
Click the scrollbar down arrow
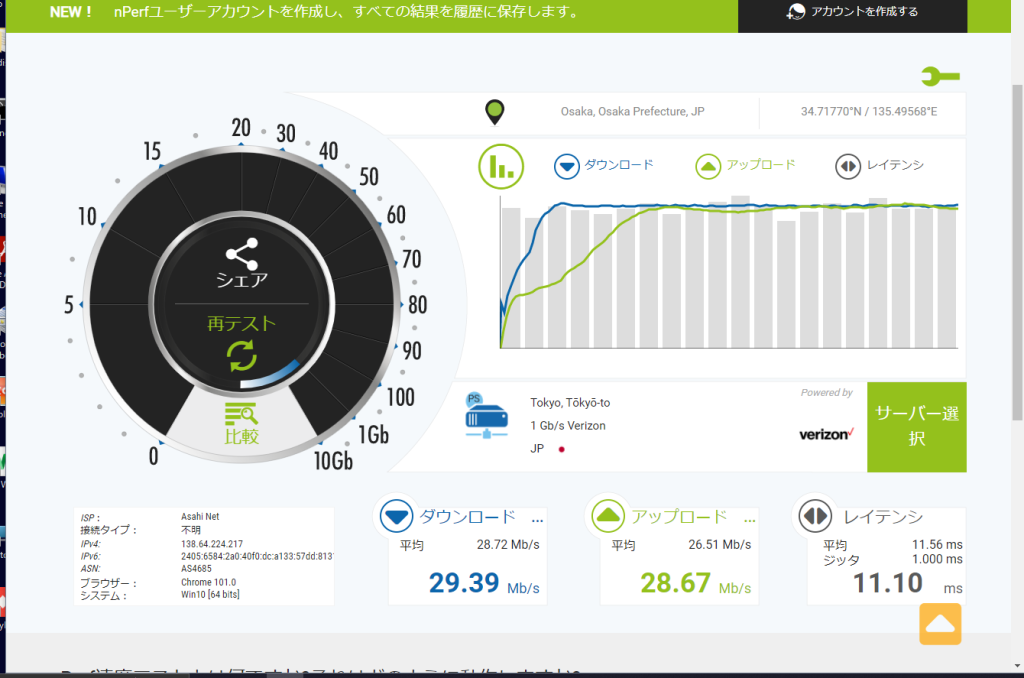pos(1017,666)
